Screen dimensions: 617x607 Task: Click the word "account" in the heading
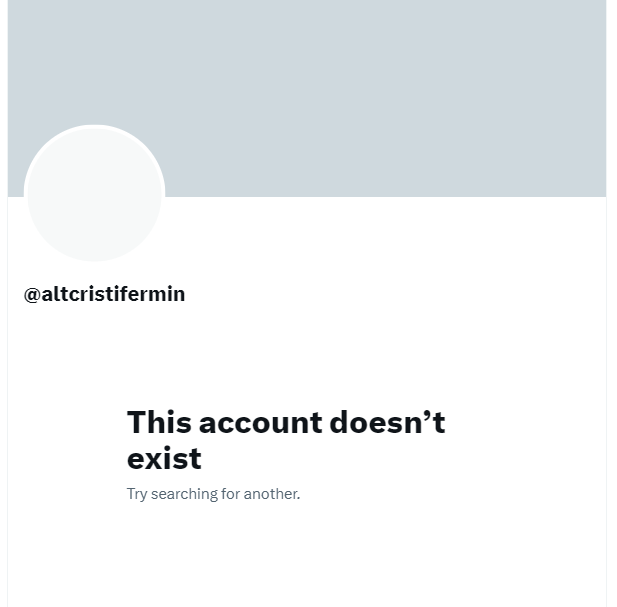pyautogui.click(x=260, y=423)
